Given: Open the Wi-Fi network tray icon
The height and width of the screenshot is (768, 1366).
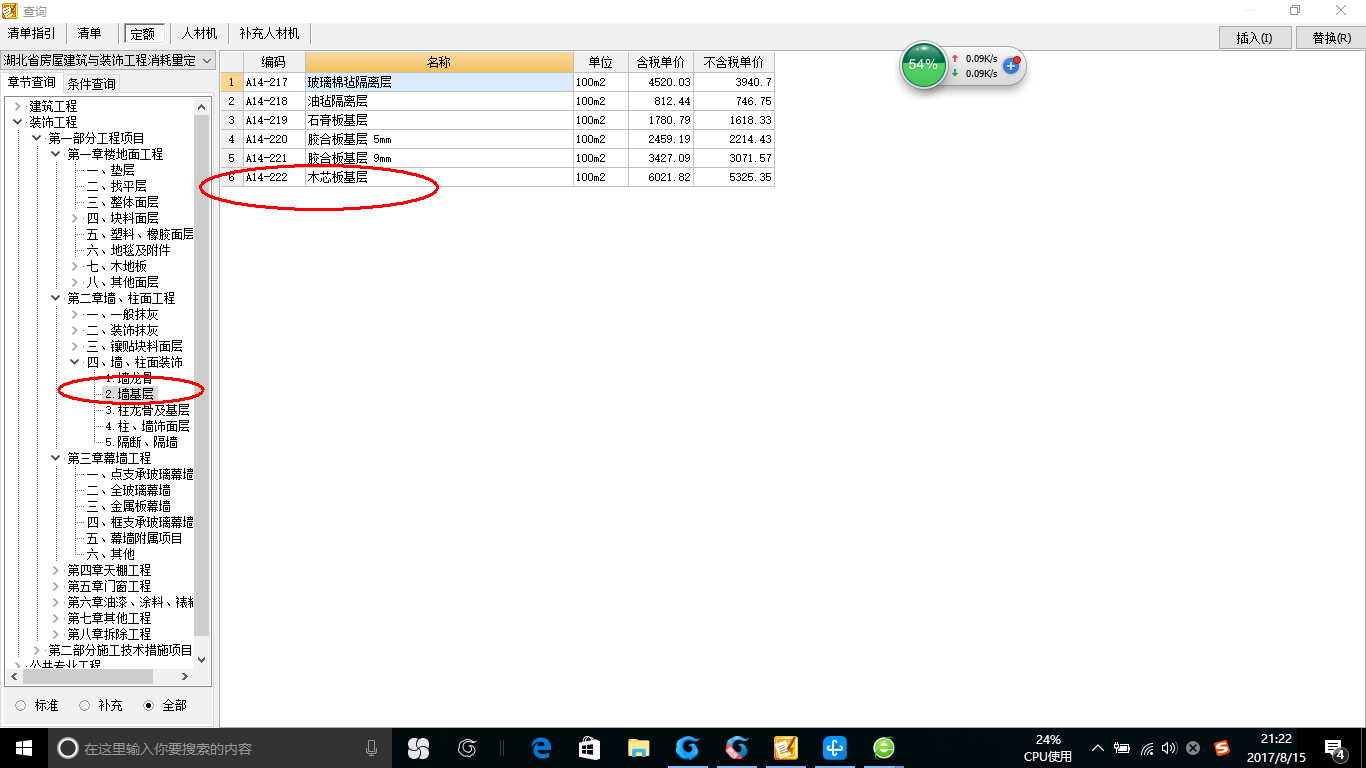Looking at the screenshot, I should [1146, 748].
